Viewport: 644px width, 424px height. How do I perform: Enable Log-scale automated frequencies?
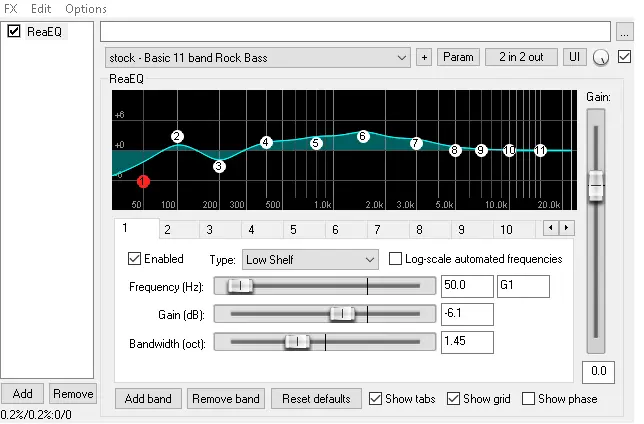click(395, 259)
